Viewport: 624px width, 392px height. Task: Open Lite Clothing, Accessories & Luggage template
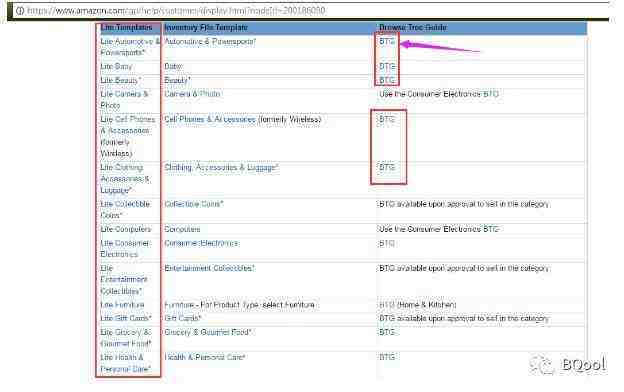[125, 179]
